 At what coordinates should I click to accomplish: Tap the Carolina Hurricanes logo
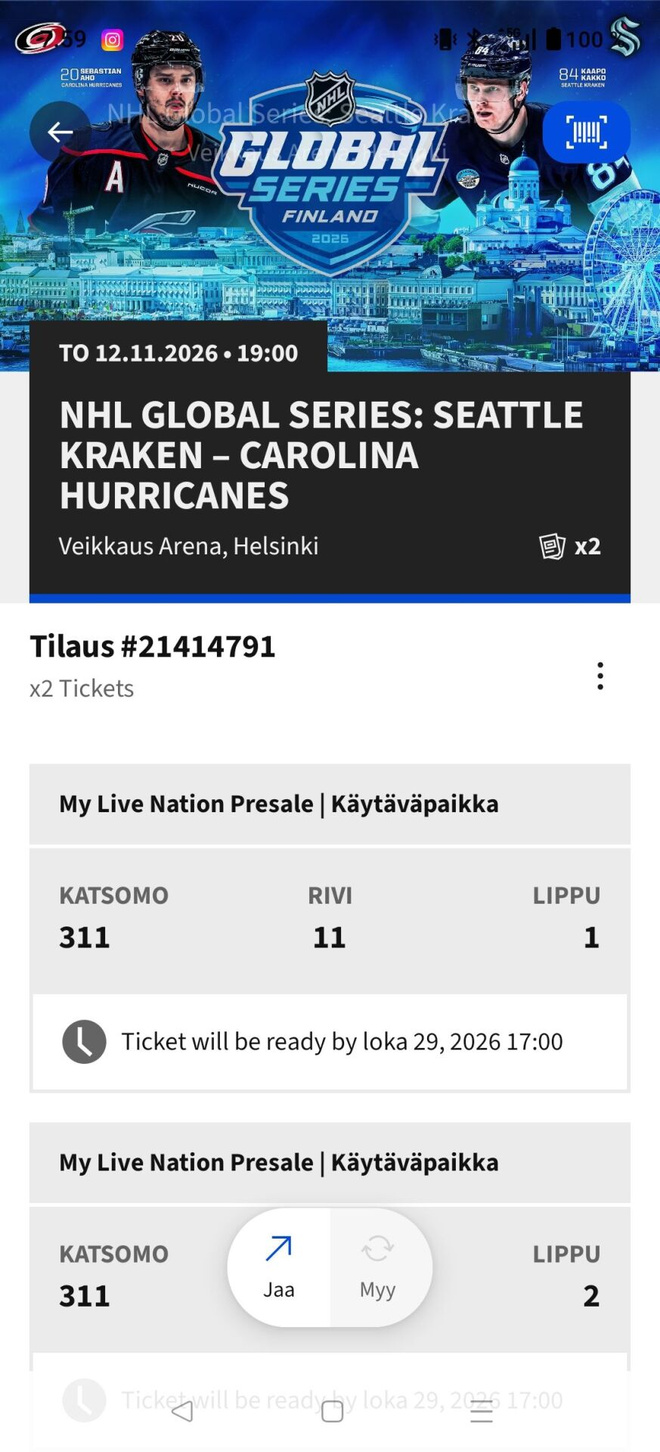40,38
